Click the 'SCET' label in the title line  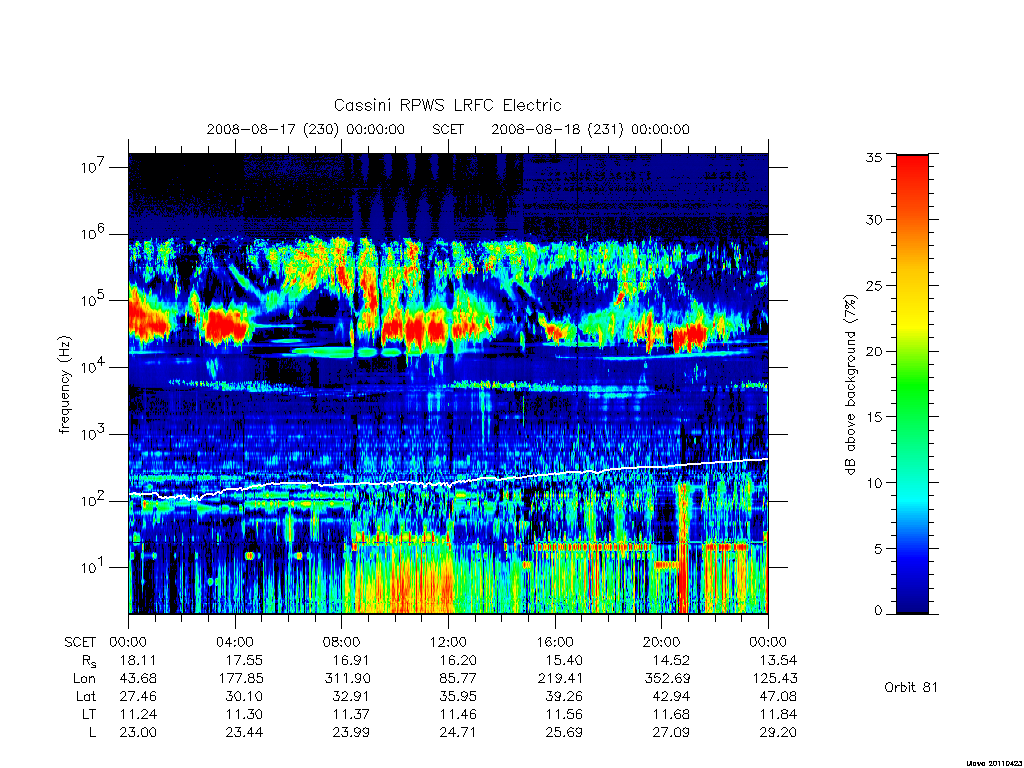click(448, 129)
